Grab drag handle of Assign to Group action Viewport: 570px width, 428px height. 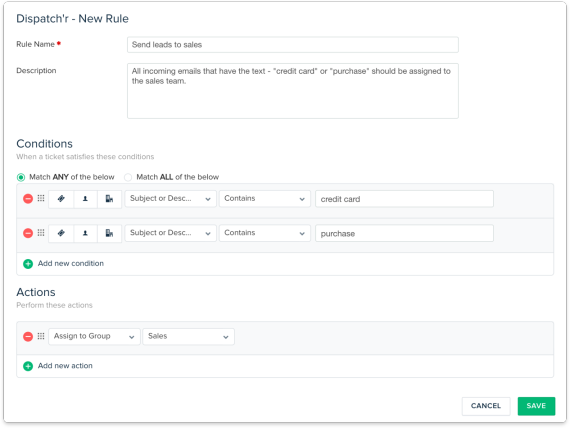pyautogui.click(x=41, y=336)
